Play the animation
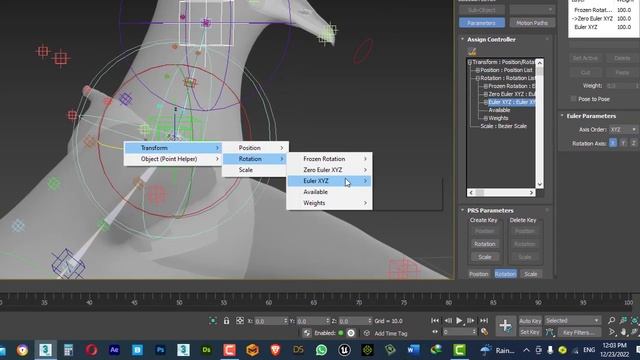 (x=459, y=321)
